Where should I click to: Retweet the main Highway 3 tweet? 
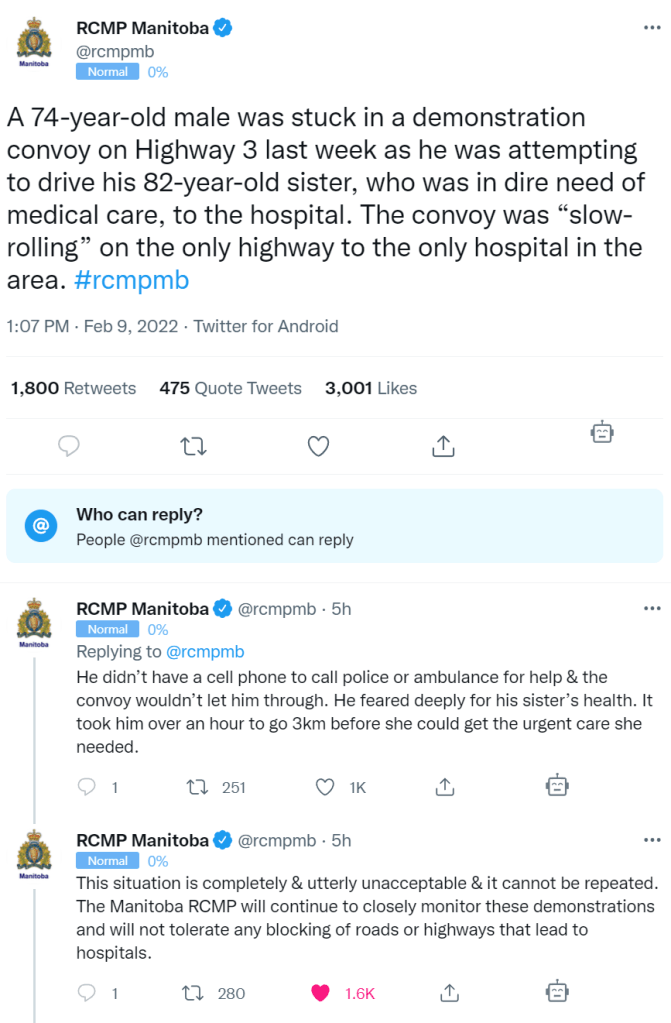(188, 446)
